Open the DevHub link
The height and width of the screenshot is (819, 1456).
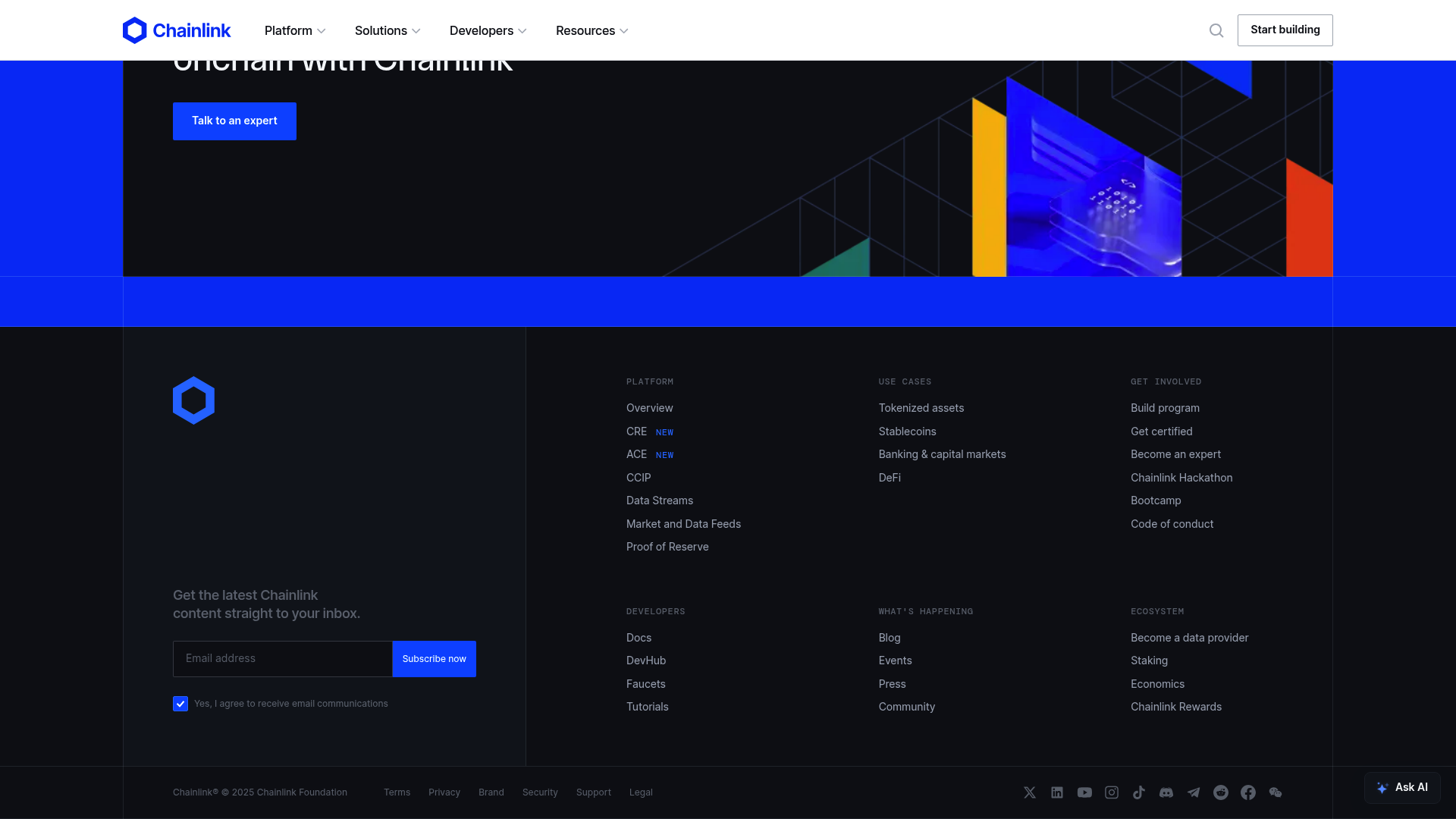point(646,661)
